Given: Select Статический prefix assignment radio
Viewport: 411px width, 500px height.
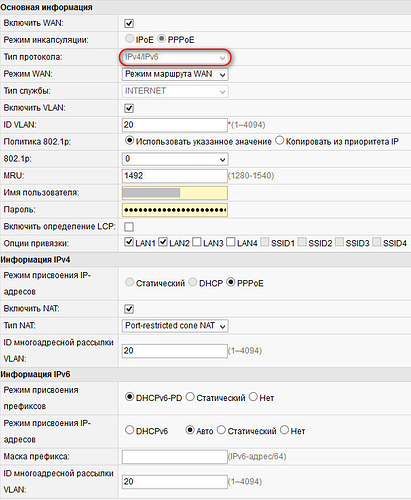Looking at the screenshot, I should click(190, 397).
